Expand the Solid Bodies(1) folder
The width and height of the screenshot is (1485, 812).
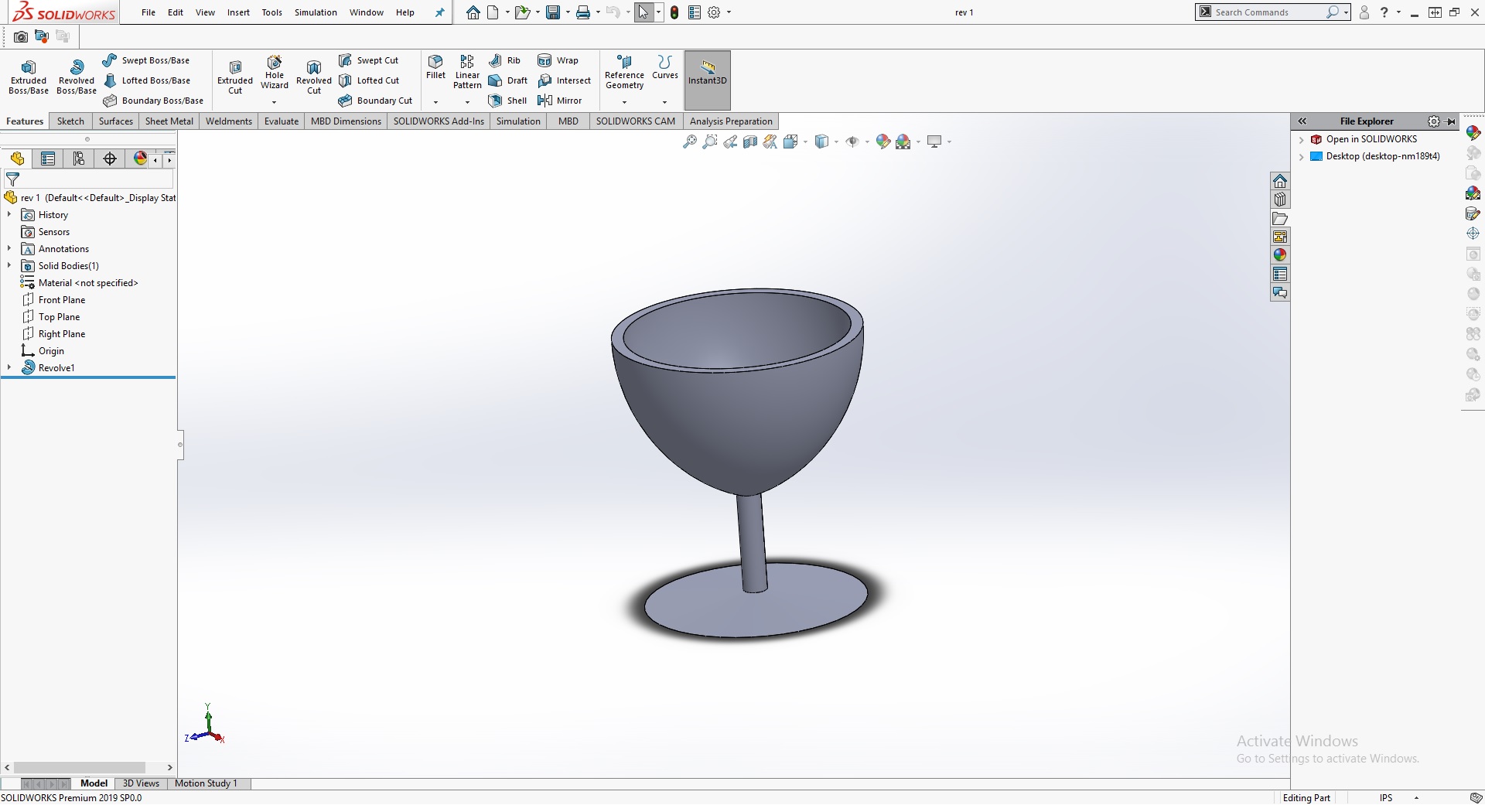9,265
